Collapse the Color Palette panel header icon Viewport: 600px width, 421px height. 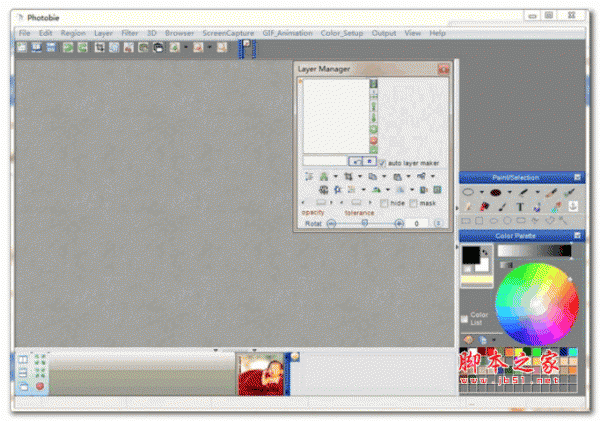[577, 235]
